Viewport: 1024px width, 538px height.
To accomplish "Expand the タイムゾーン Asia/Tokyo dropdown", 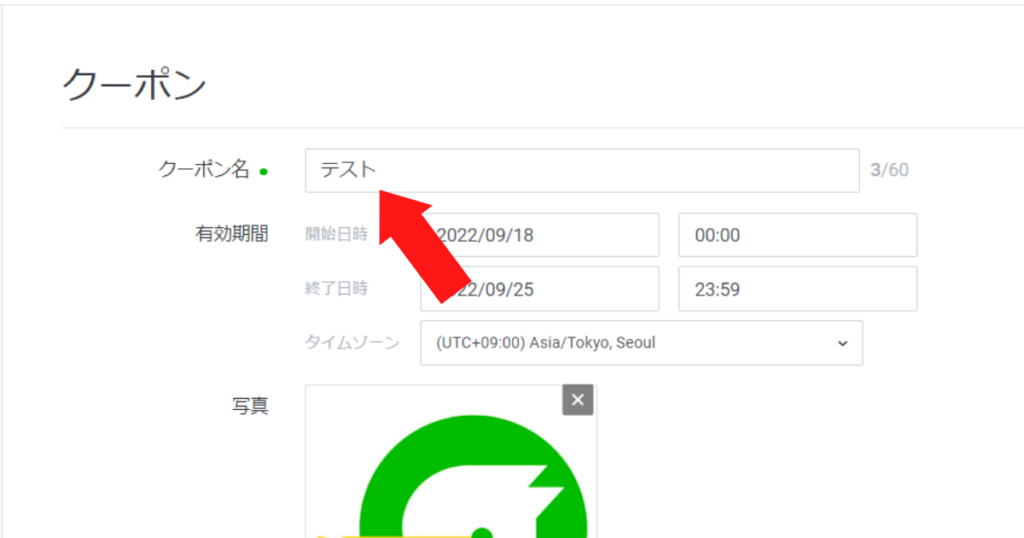I will [641, 343].
